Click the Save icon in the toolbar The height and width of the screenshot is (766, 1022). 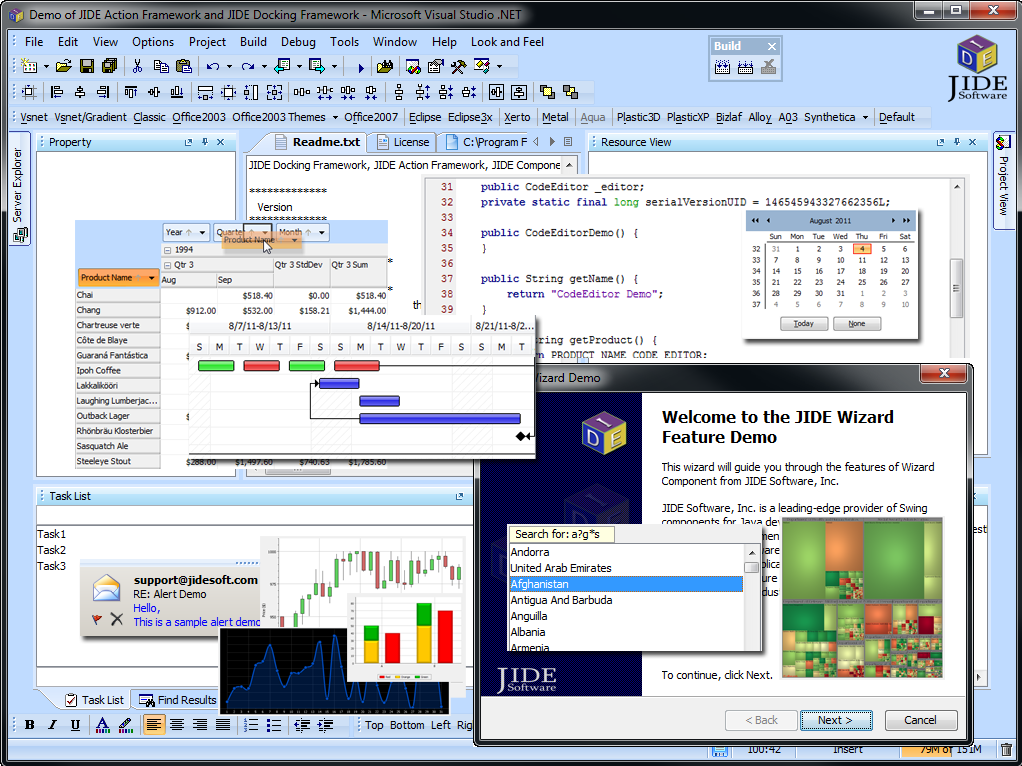coord(87,67)
